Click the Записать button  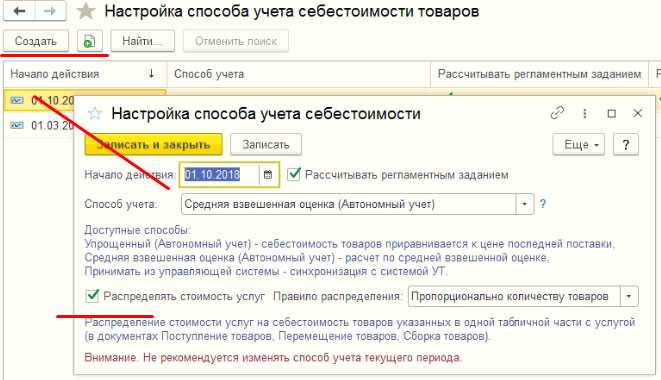266,145
